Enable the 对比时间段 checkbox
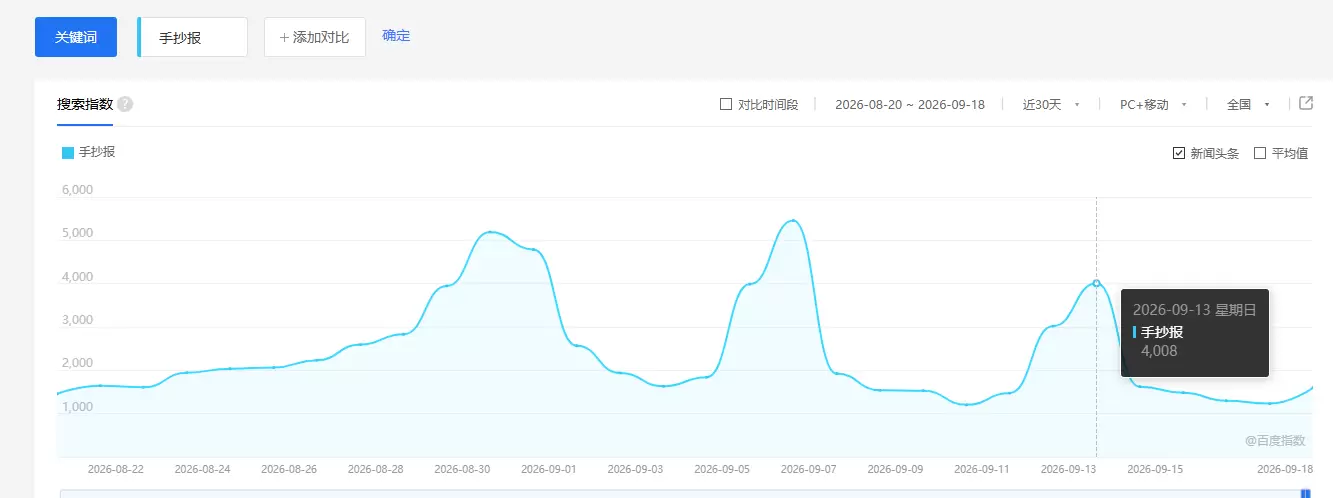 (726, 104)
